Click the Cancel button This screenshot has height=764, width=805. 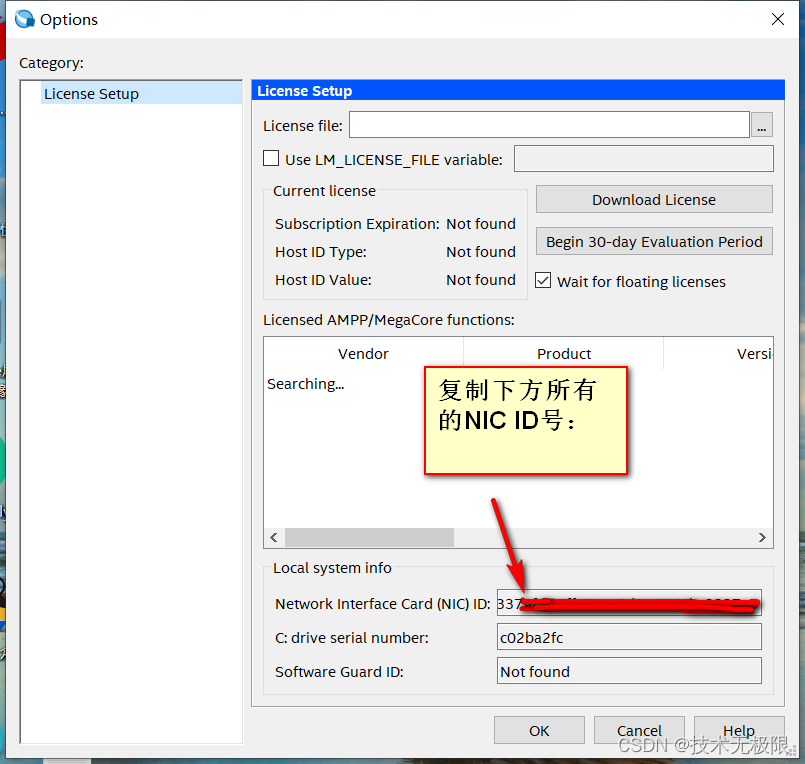coord(639,730)
